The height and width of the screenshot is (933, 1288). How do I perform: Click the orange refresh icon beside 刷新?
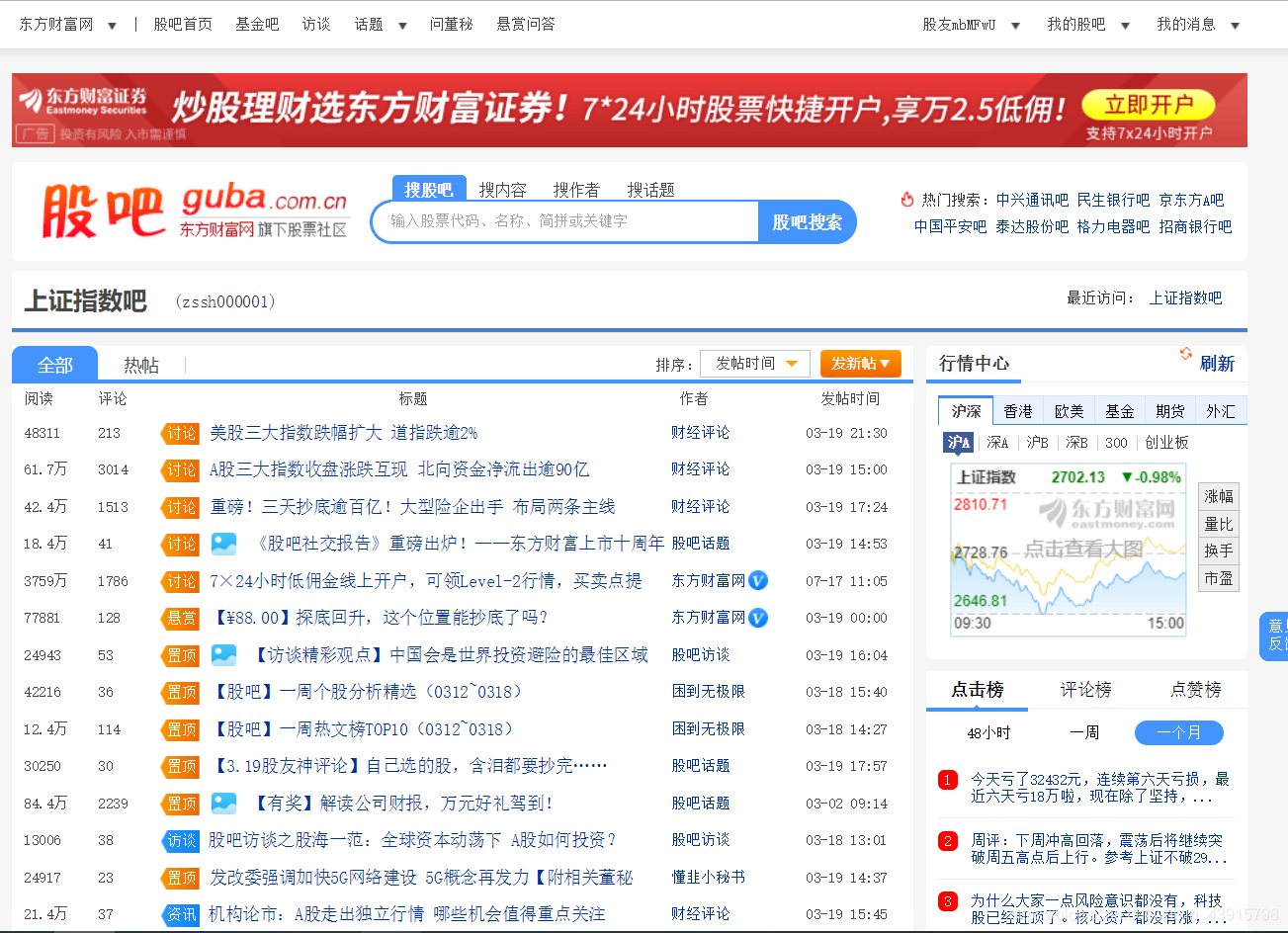(1185, 354)
